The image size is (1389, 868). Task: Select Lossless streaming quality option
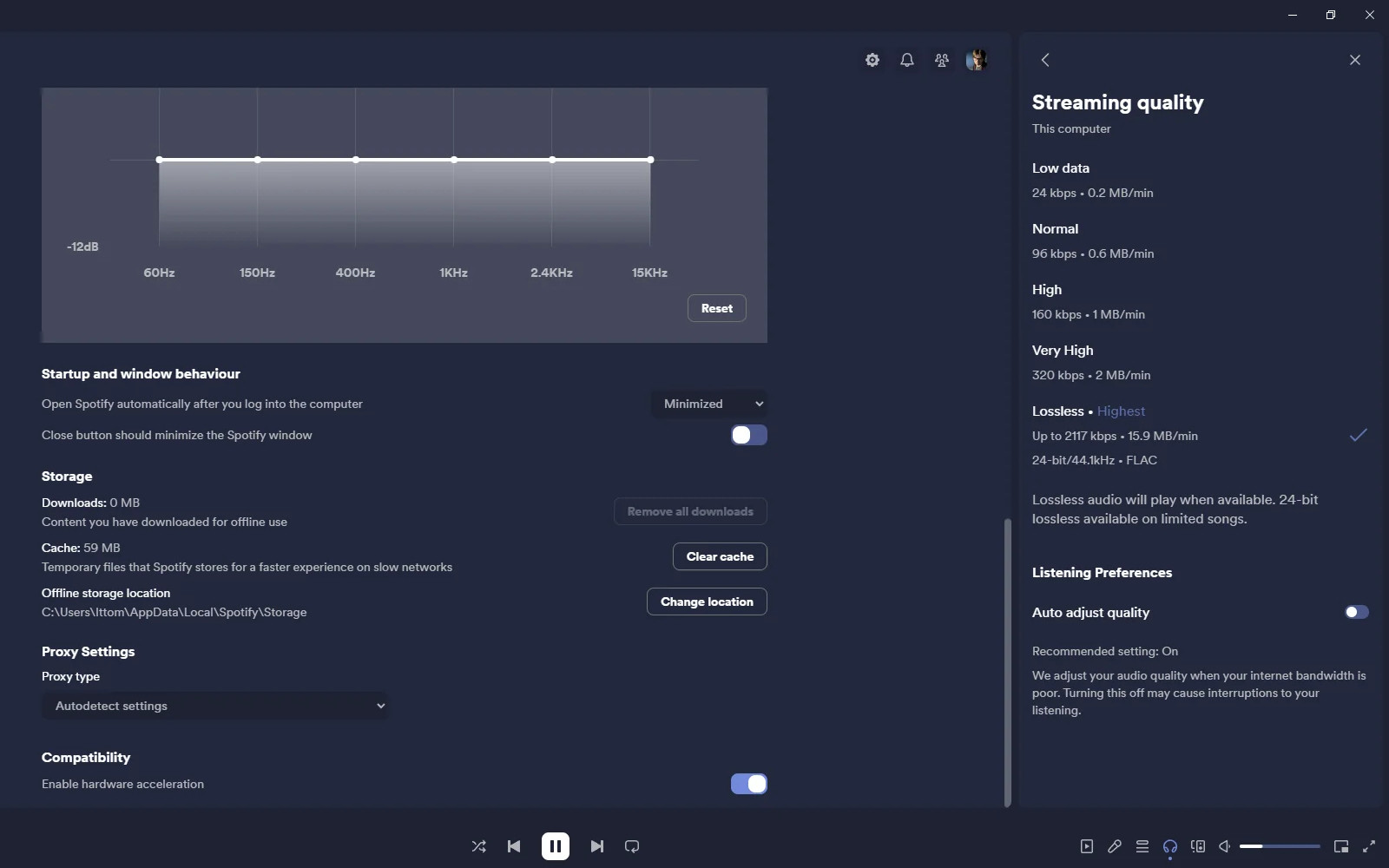(1201, 435)
